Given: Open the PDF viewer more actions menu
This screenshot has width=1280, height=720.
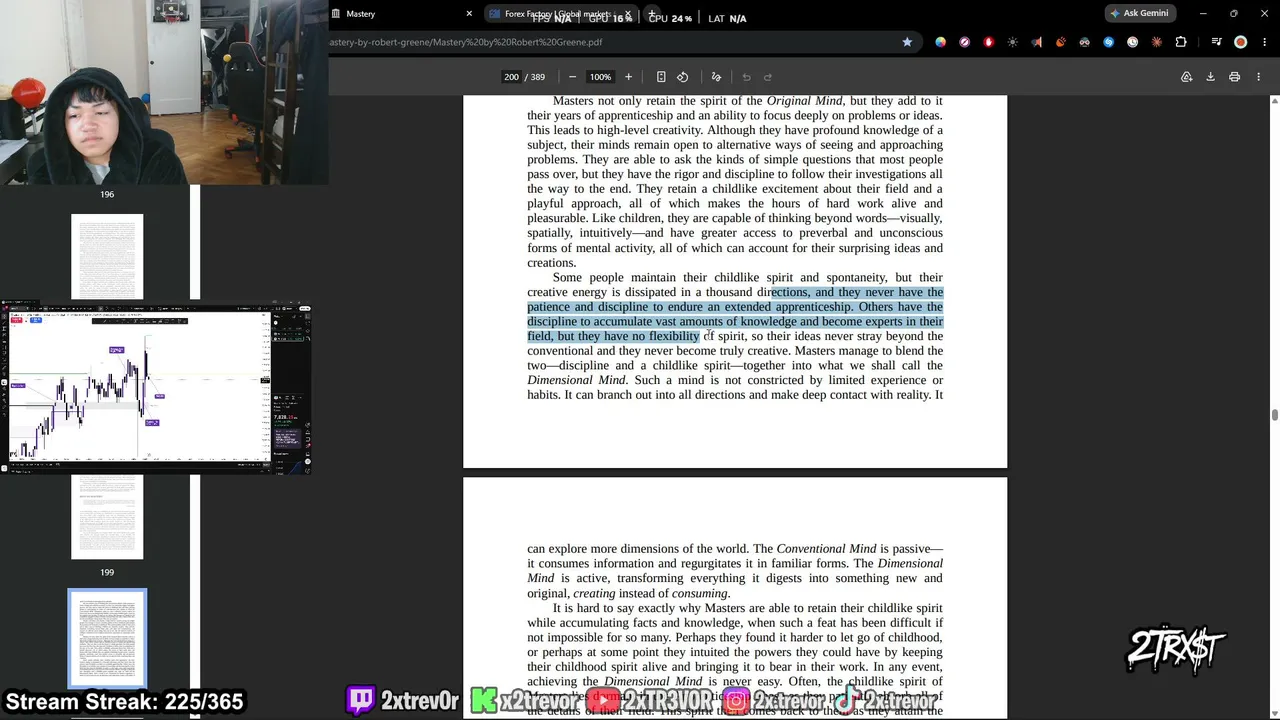Looking at the screenshot, I should [x=1258, y=77].
